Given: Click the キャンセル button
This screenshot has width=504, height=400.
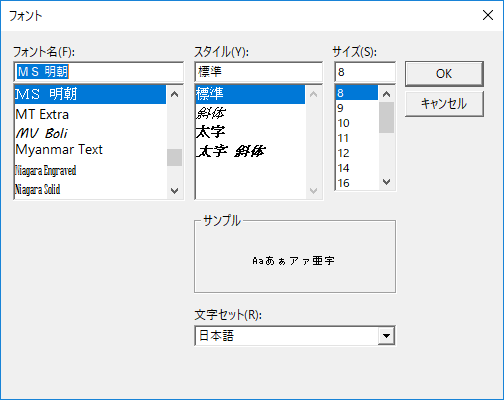Looking at the screenshot, I should click(444, 104).
